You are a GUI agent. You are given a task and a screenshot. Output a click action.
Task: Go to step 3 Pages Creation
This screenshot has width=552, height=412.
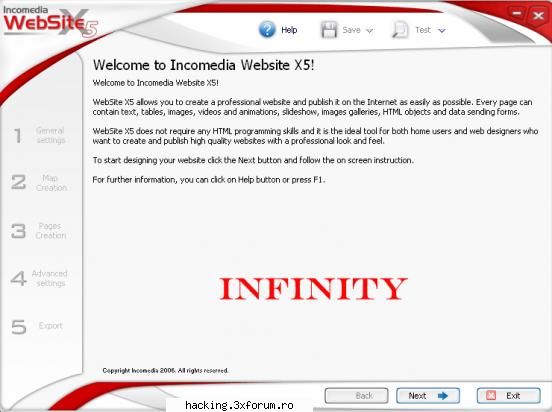pos(39,231)
